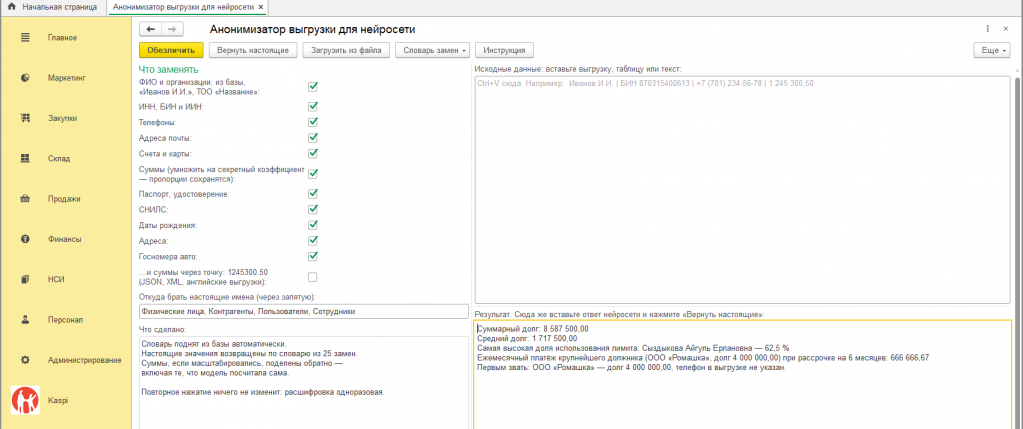The height and width of the screenshot is (429, 1023).
Task: Open the Kaspi red logo icon
Action: (x=25, y=400)
